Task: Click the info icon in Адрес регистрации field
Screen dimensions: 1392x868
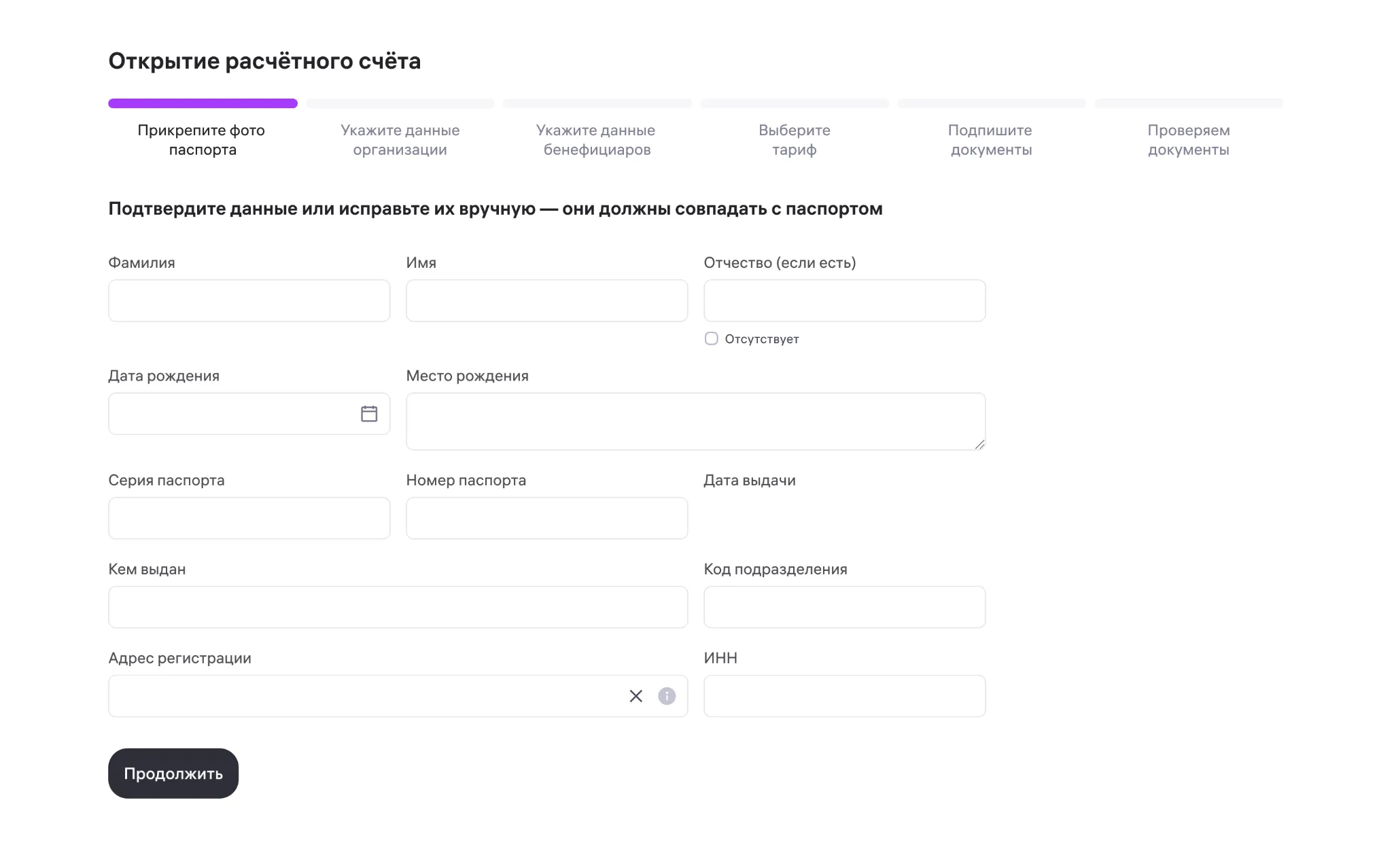Action: [x=667, y=696]
